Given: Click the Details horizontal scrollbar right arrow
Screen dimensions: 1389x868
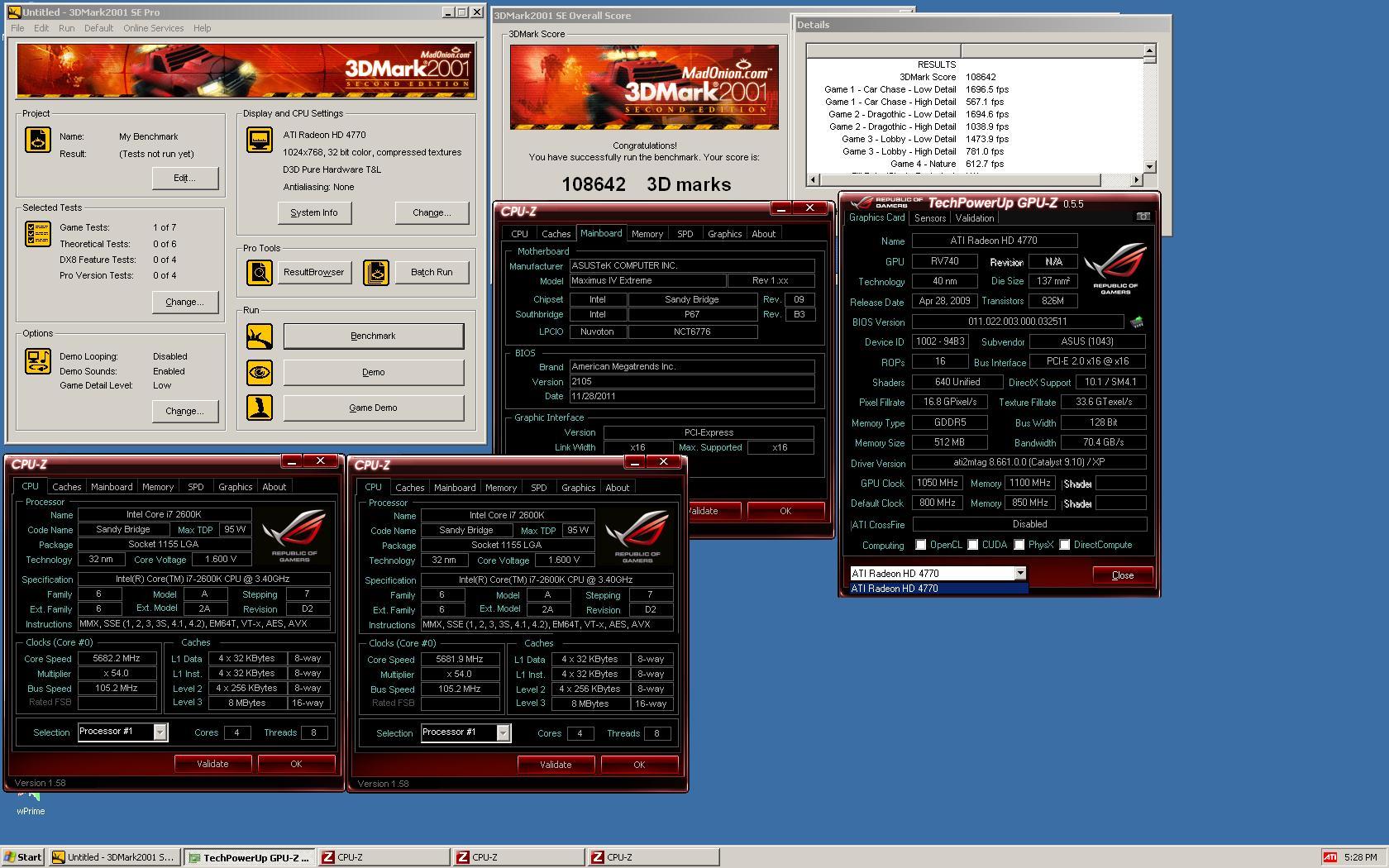Looking at the screenshot, I should 1137,179.
